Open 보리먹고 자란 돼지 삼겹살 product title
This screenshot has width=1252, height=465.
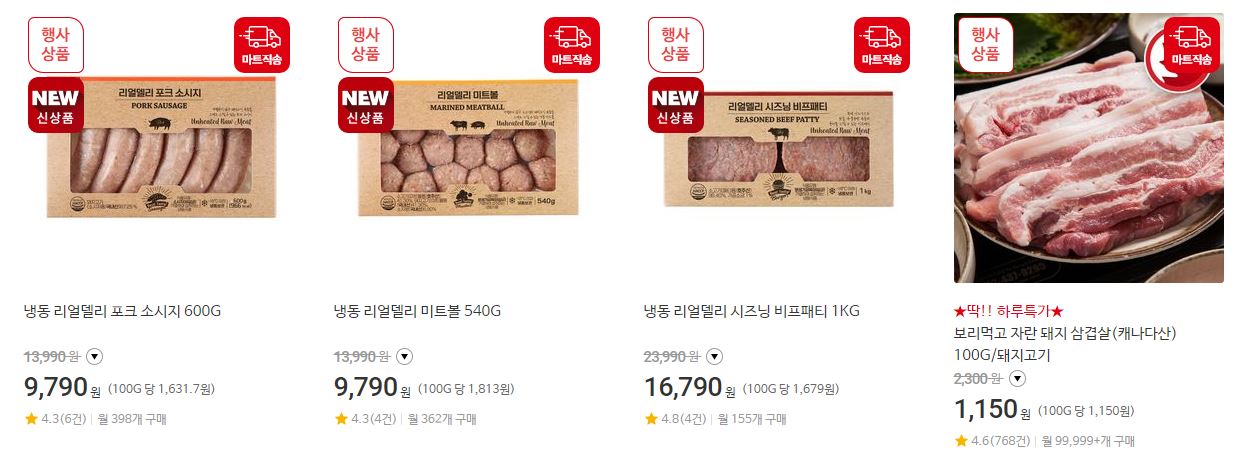coord(1066,344)
